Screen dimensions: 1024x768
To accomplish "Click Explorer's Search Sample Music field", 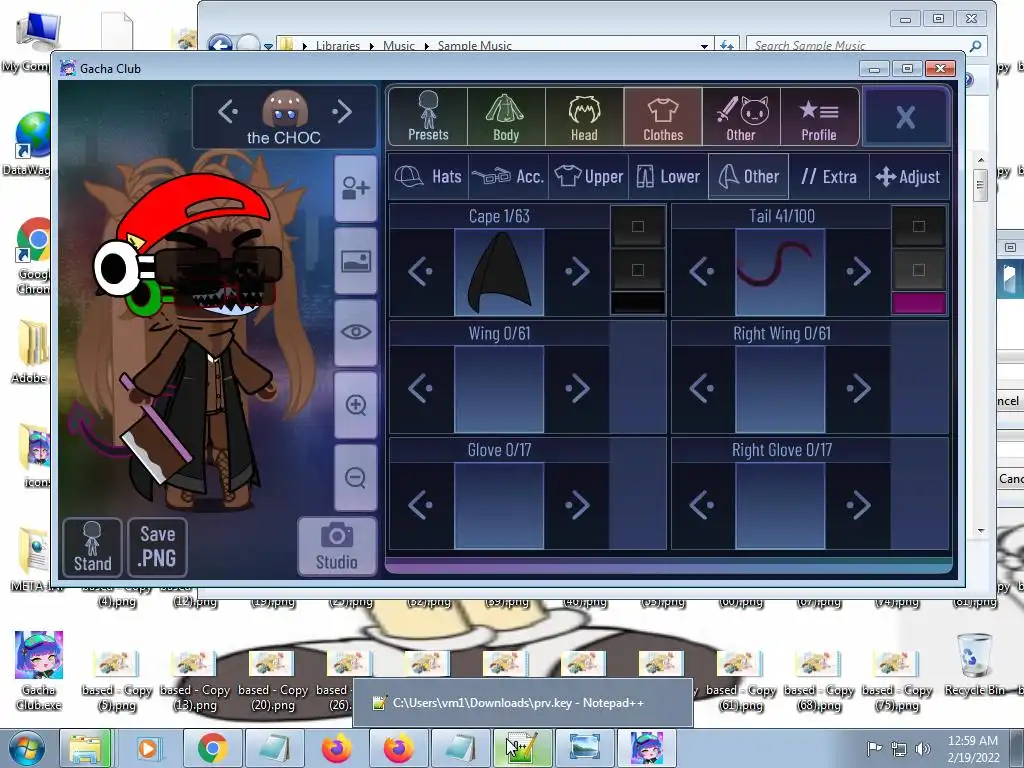I will coord(865,45).
